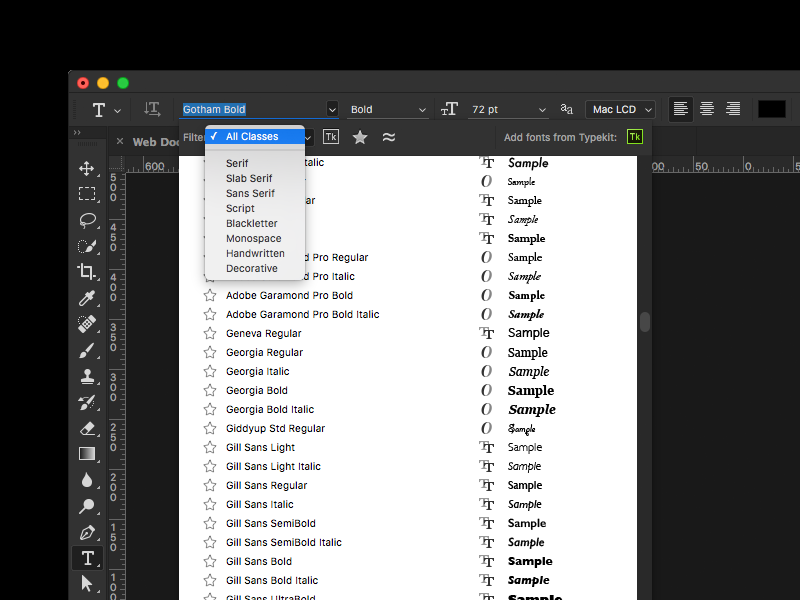The width and height of the screenshot is (800, 600).
Task: Favorite Geneva Regular star
Action: [x=210, y=333]
